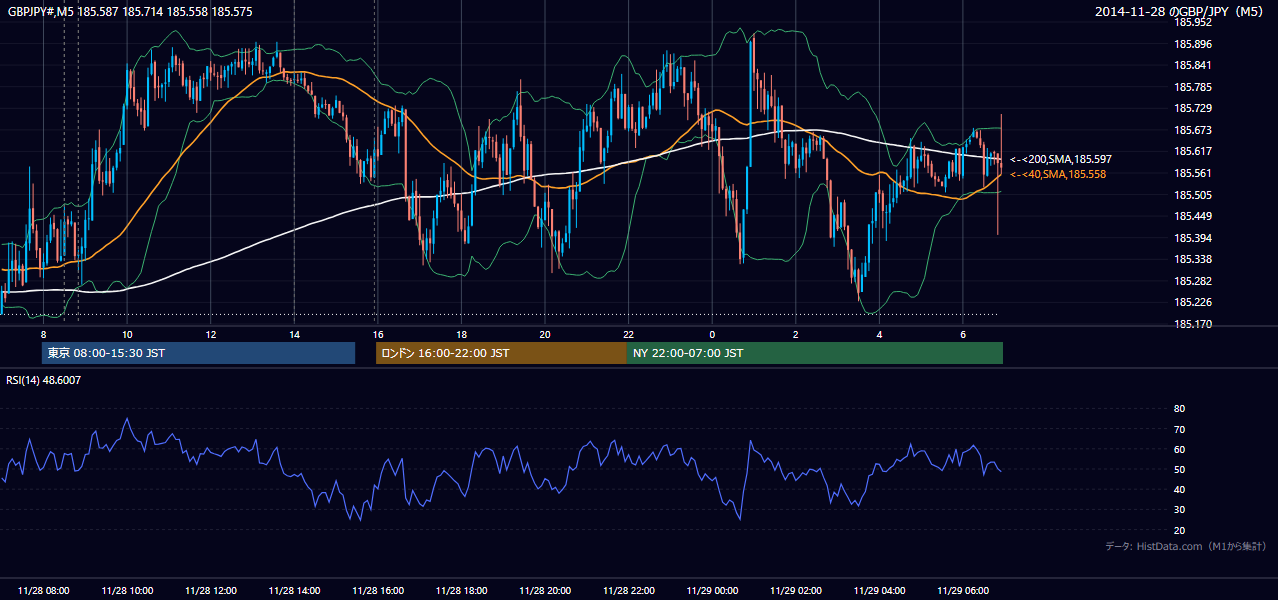Click the 185.673 price axis label
This screenshot has height=600, width=1278.
(1193, 130)
